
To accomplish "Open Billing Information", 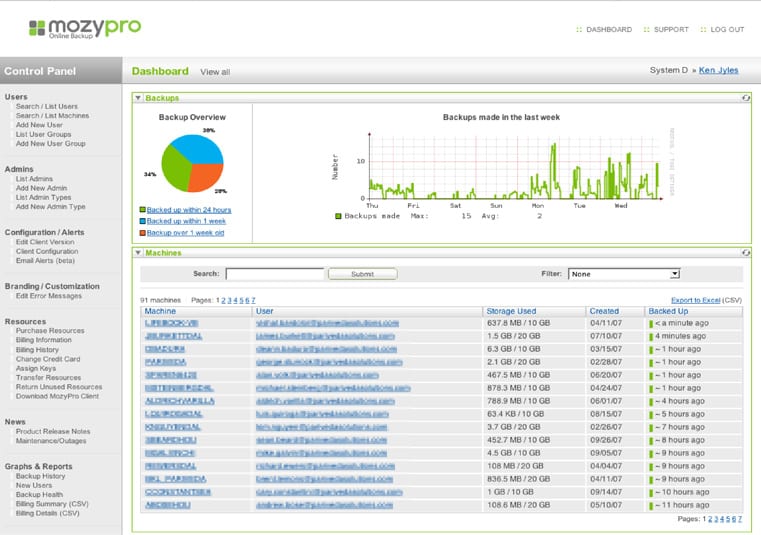I will pos(44,340).
